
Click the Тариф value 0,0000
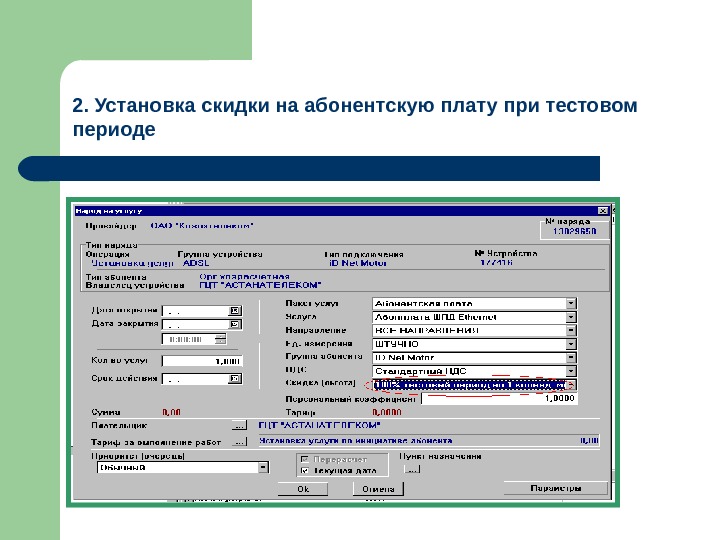click(x=387, y=412)
